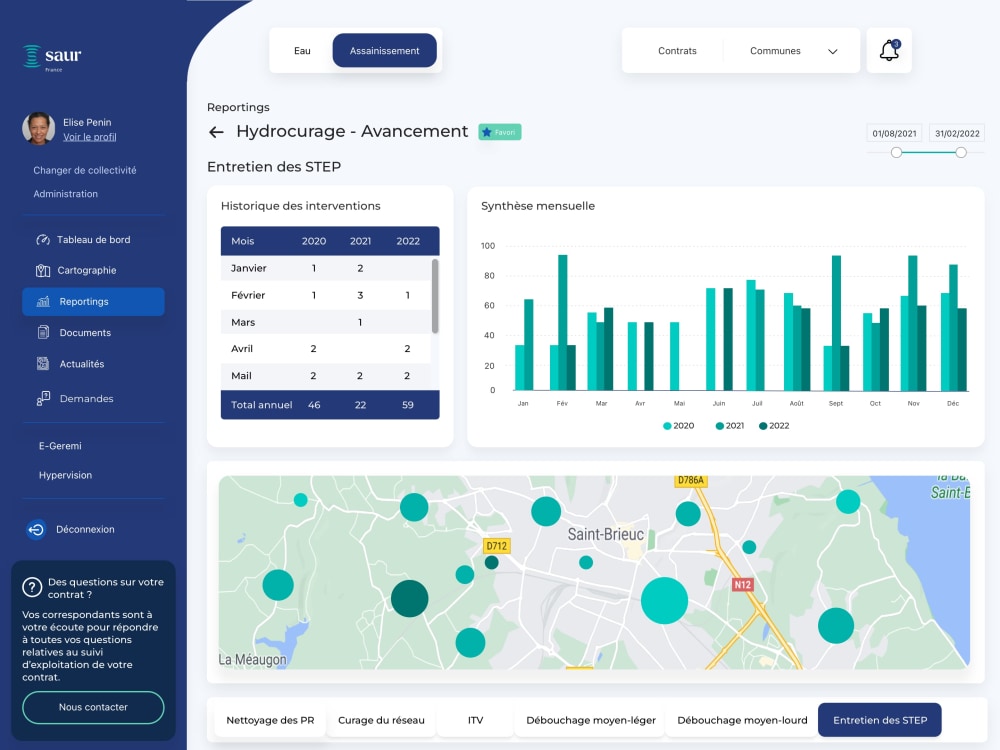The width and height of the screenshot is (1000, 750).
Task: Go back with the left arrow
Action: [216, 132]
